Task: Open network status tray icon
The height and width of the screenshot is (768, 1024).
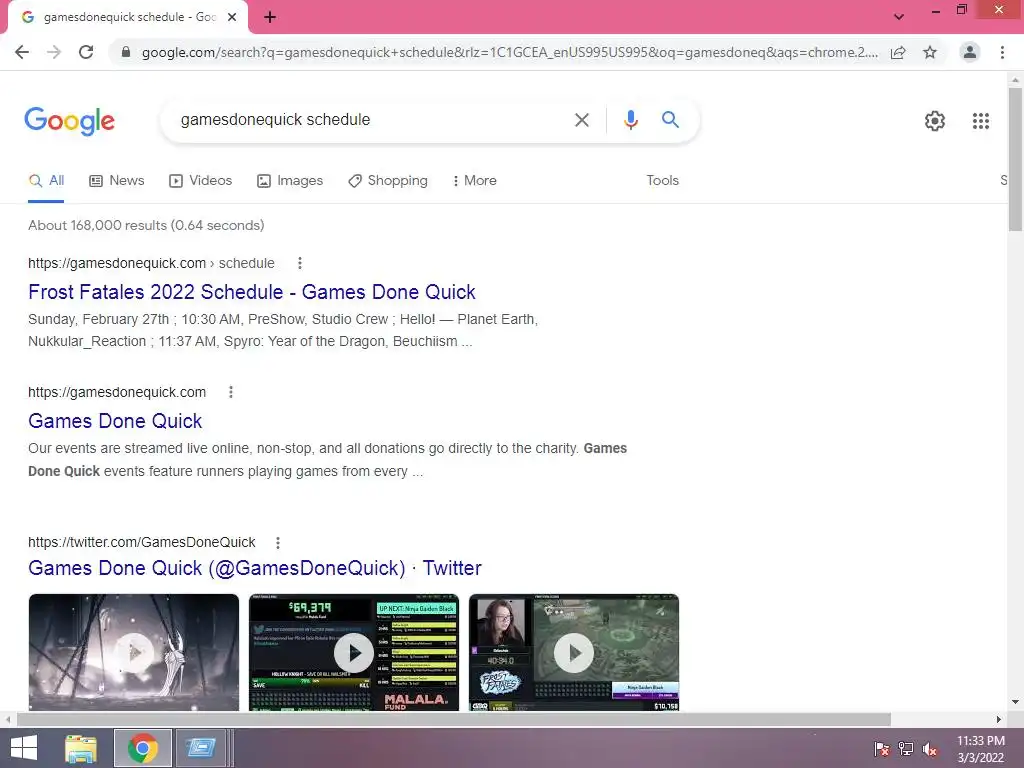Action: (906, 748)
